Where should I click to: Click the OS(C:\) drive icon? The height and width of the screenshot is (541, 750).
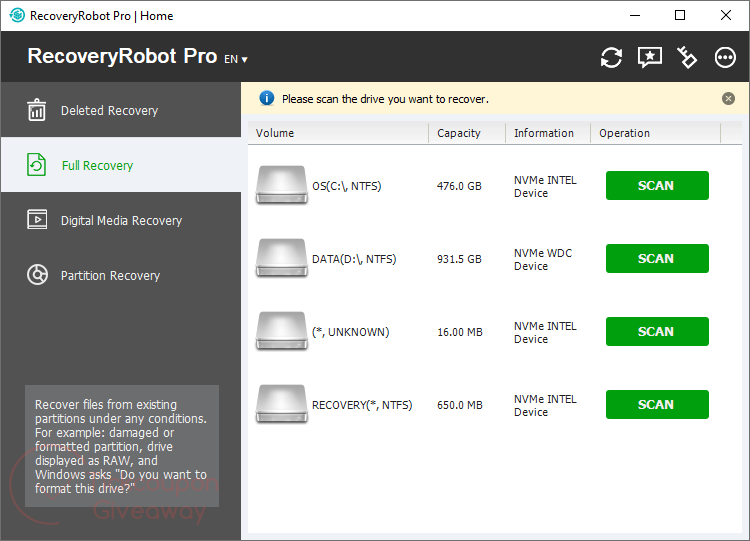[281, 185]
